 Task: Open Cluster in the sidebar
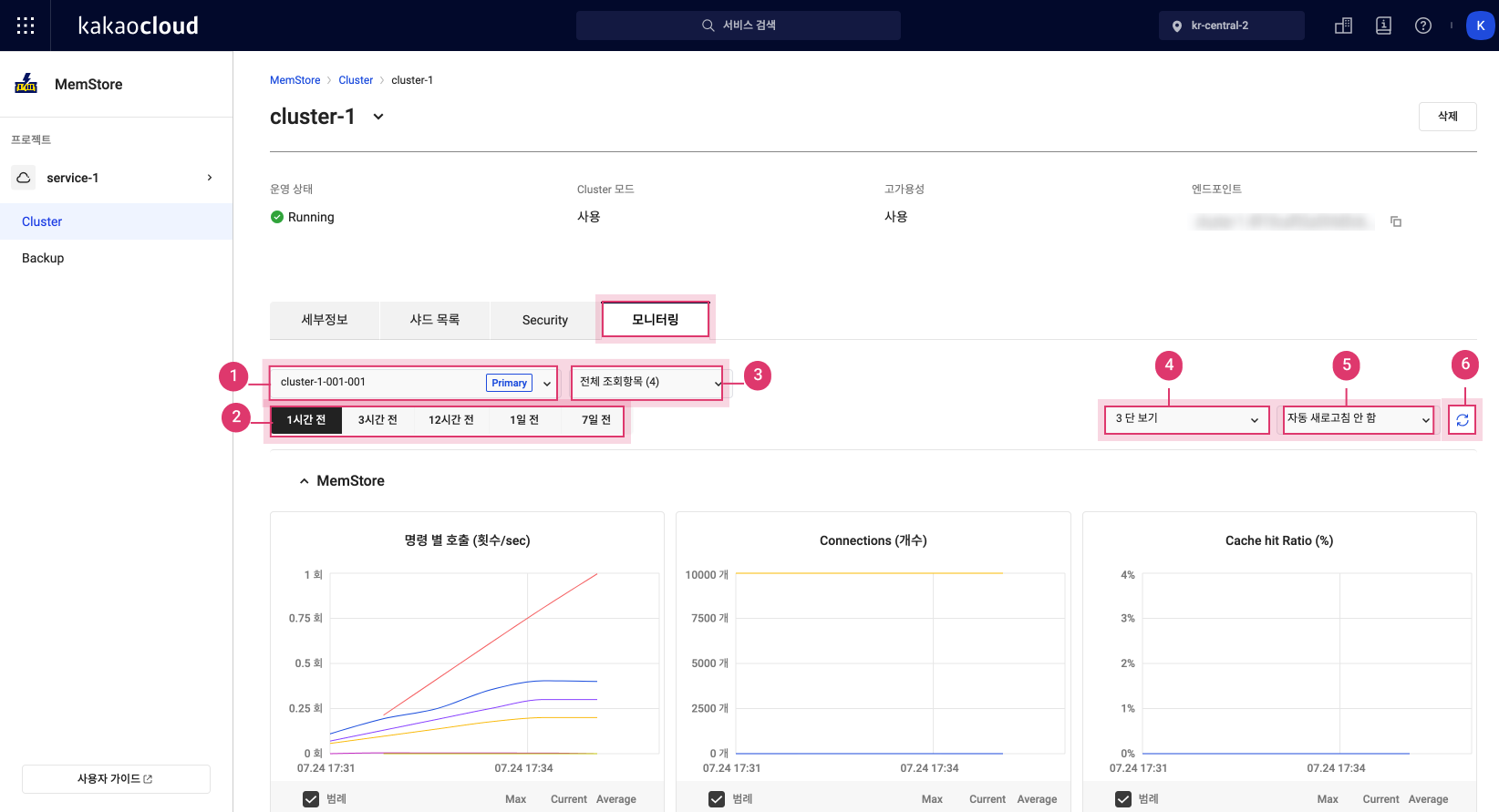(x=116, y=221)
